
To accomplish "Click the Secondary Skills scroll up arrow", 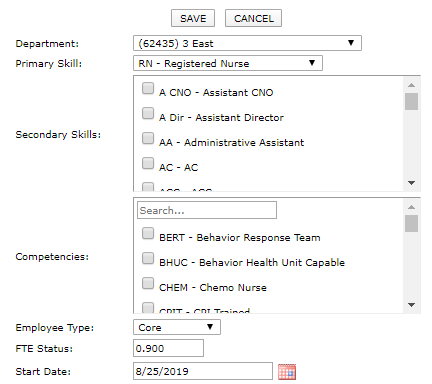I will 411,85.
